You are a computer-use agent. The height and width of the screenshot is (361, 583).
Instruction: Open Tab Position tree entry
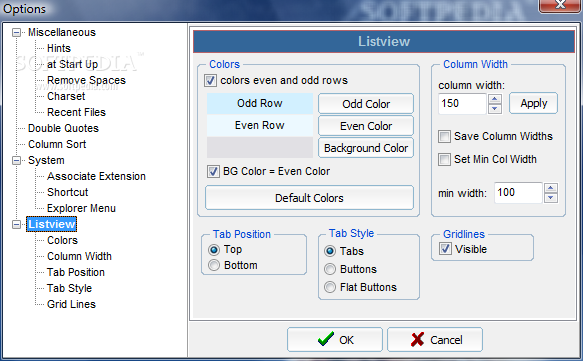coord(75,272)
